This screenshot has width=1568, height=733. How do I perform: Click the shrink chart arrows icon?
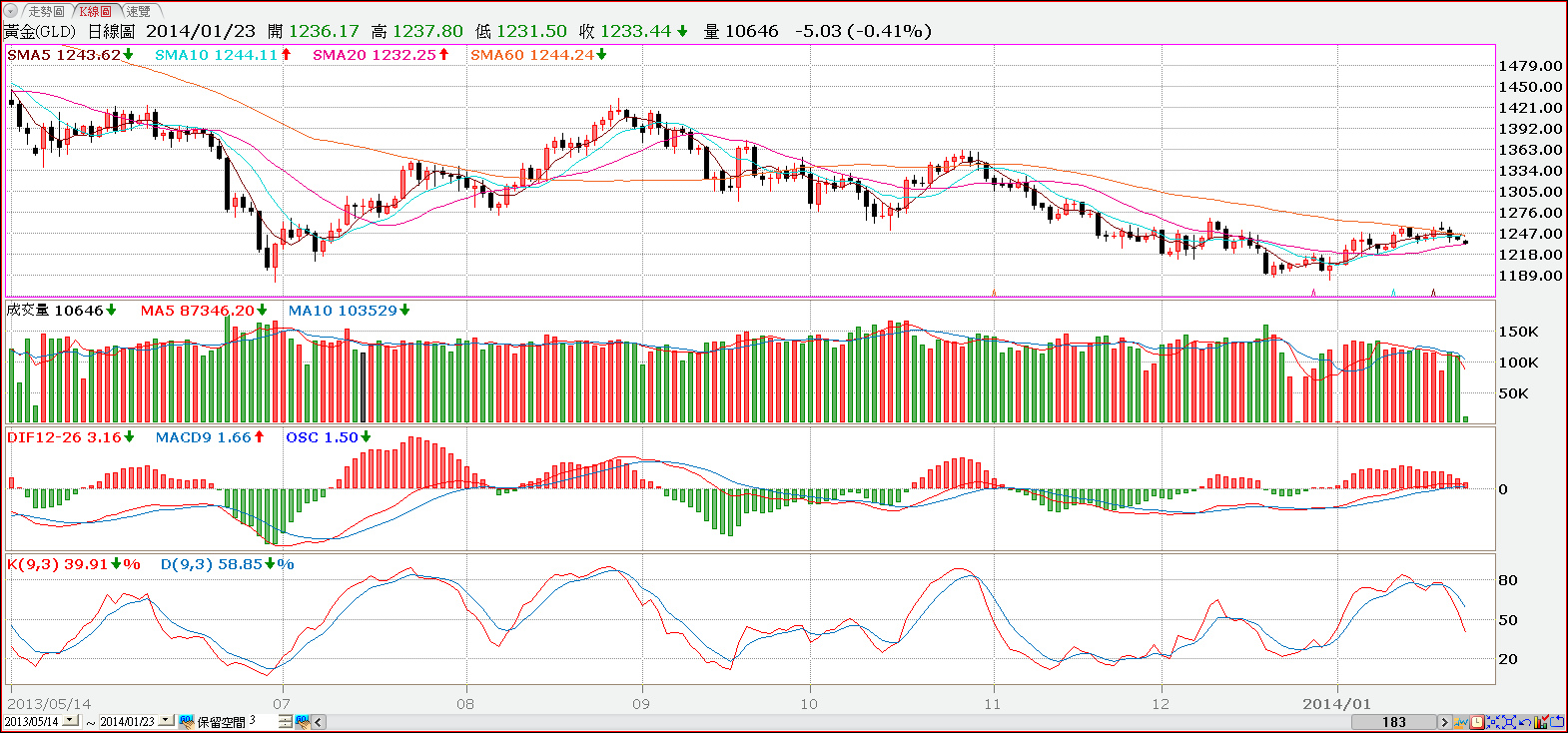1493,722
